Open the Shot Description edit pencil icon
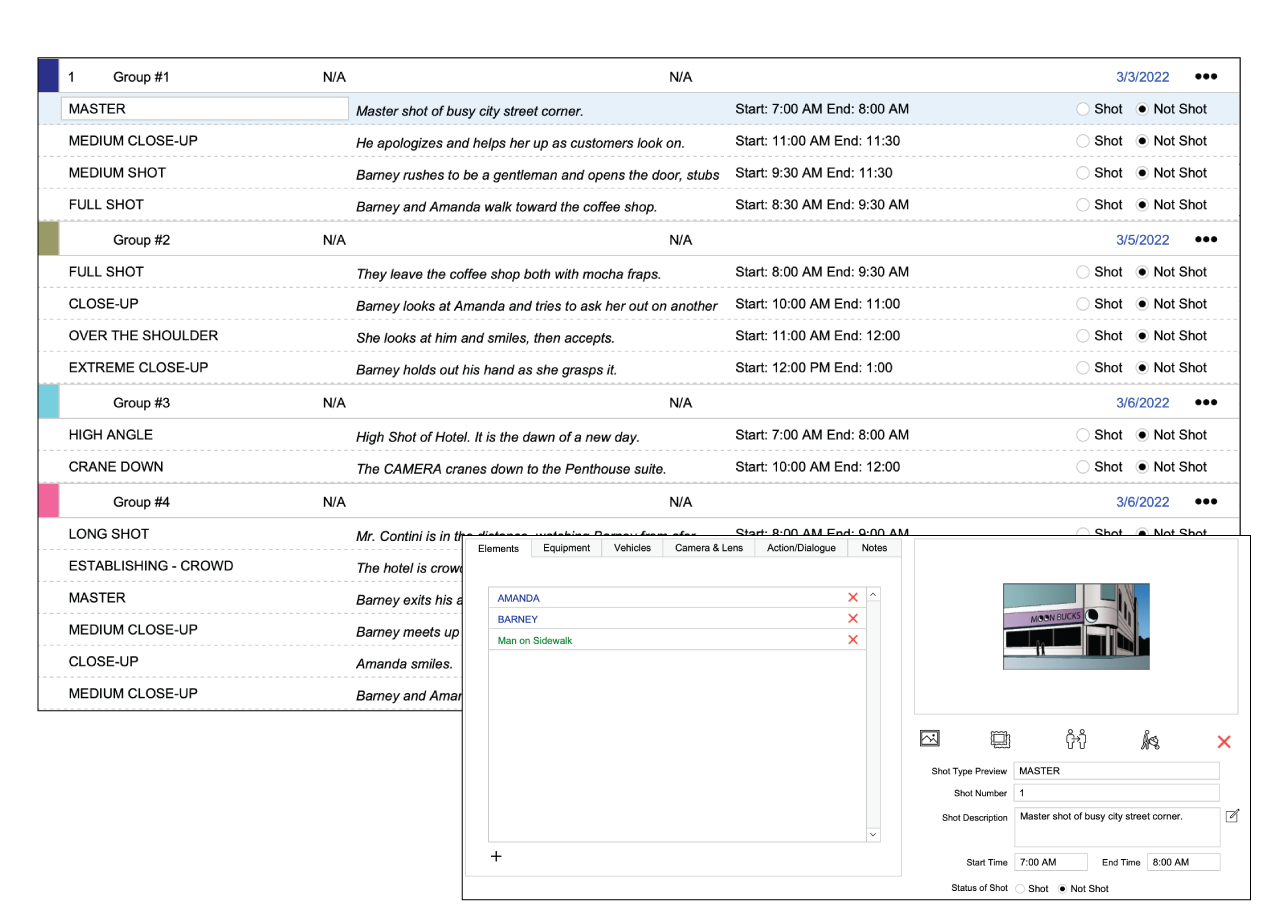 (1232, 816)
